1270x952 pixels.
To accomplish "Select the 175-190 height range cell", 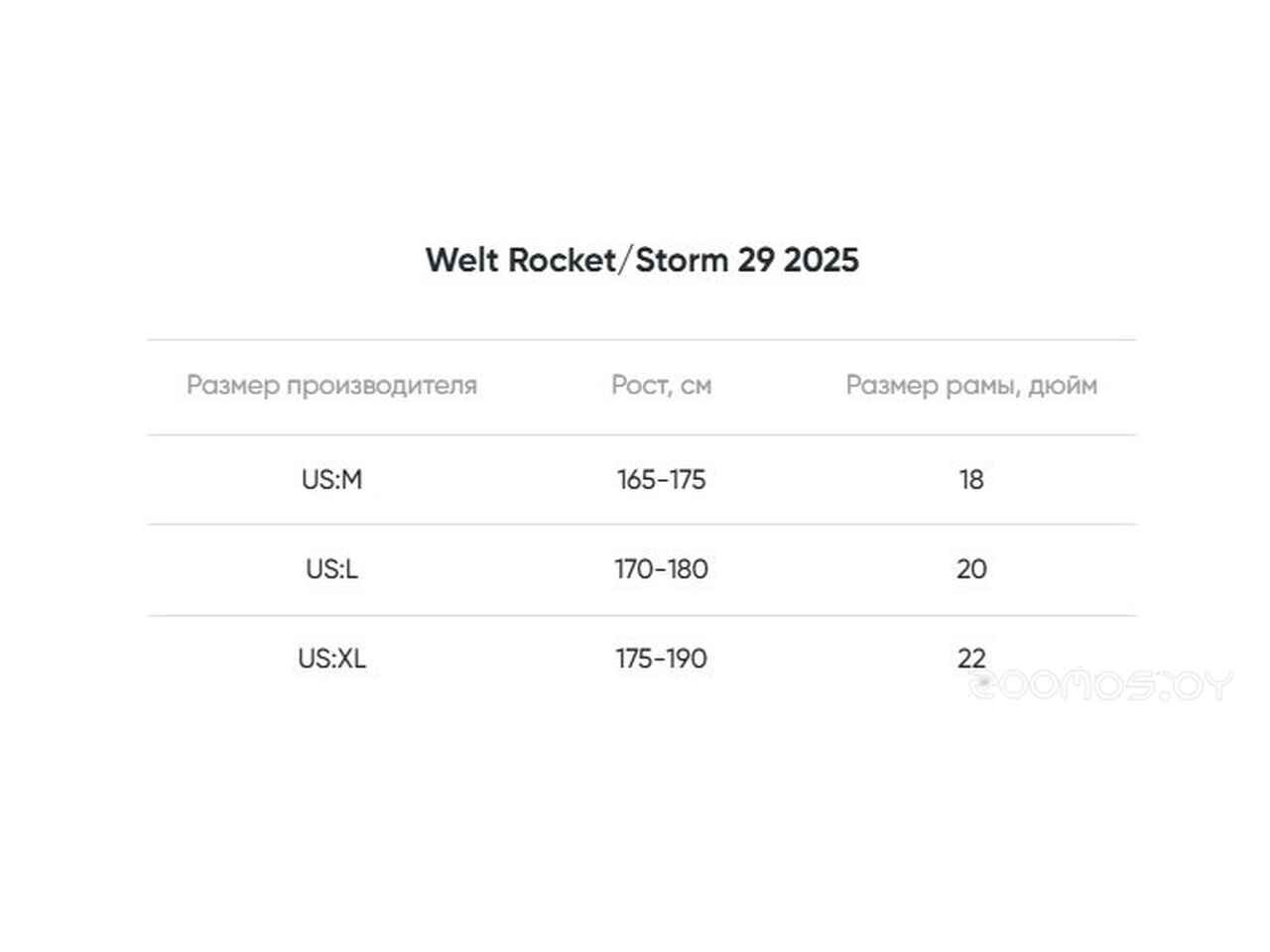I will [x=661, y=658].
